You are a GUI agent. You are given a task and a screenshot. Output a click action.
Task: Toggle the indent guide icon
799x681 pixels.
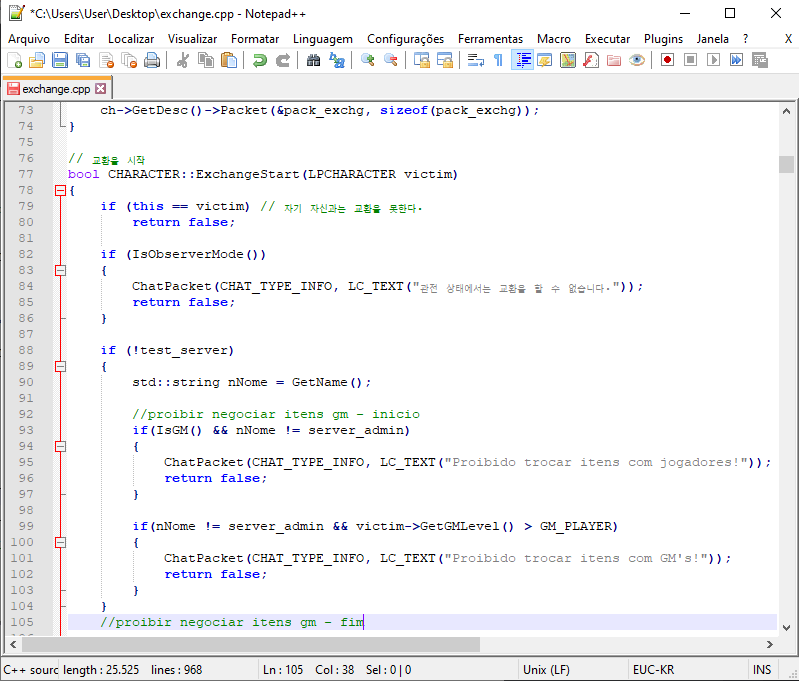pos(522,61)
